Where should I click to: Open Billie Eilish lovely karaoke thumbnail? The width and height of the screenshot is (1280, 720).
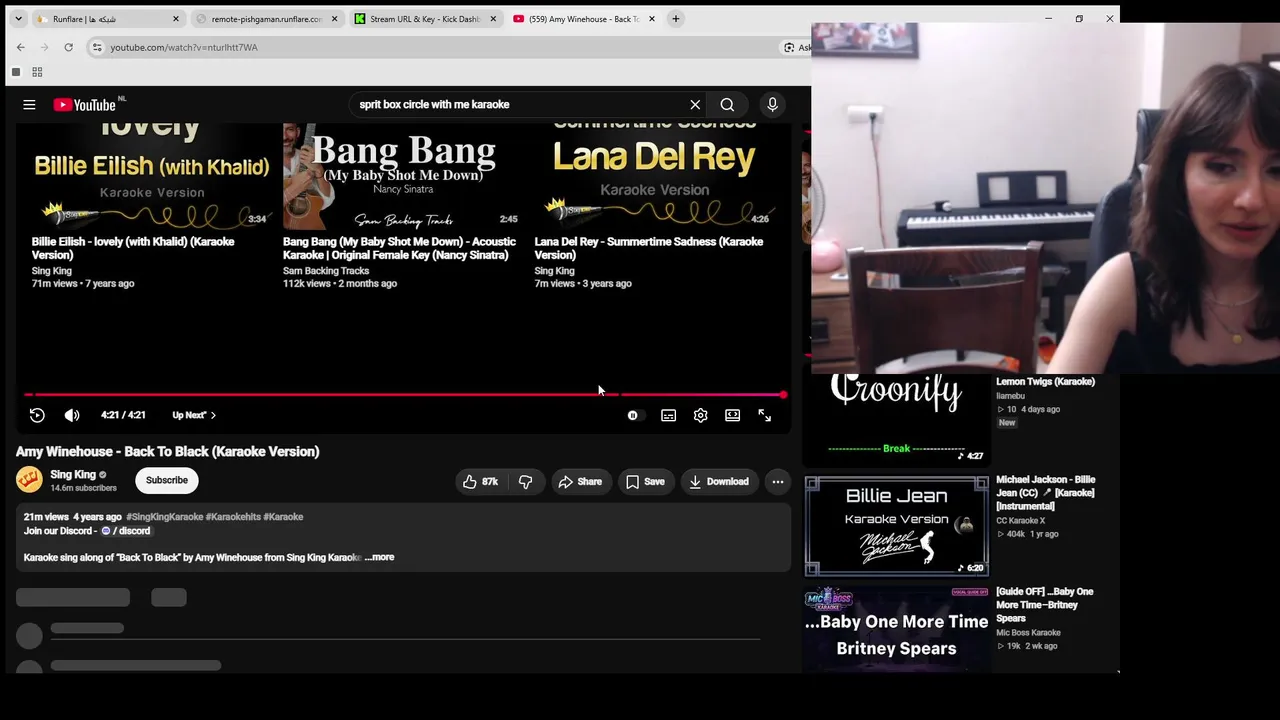click(151, 176)
